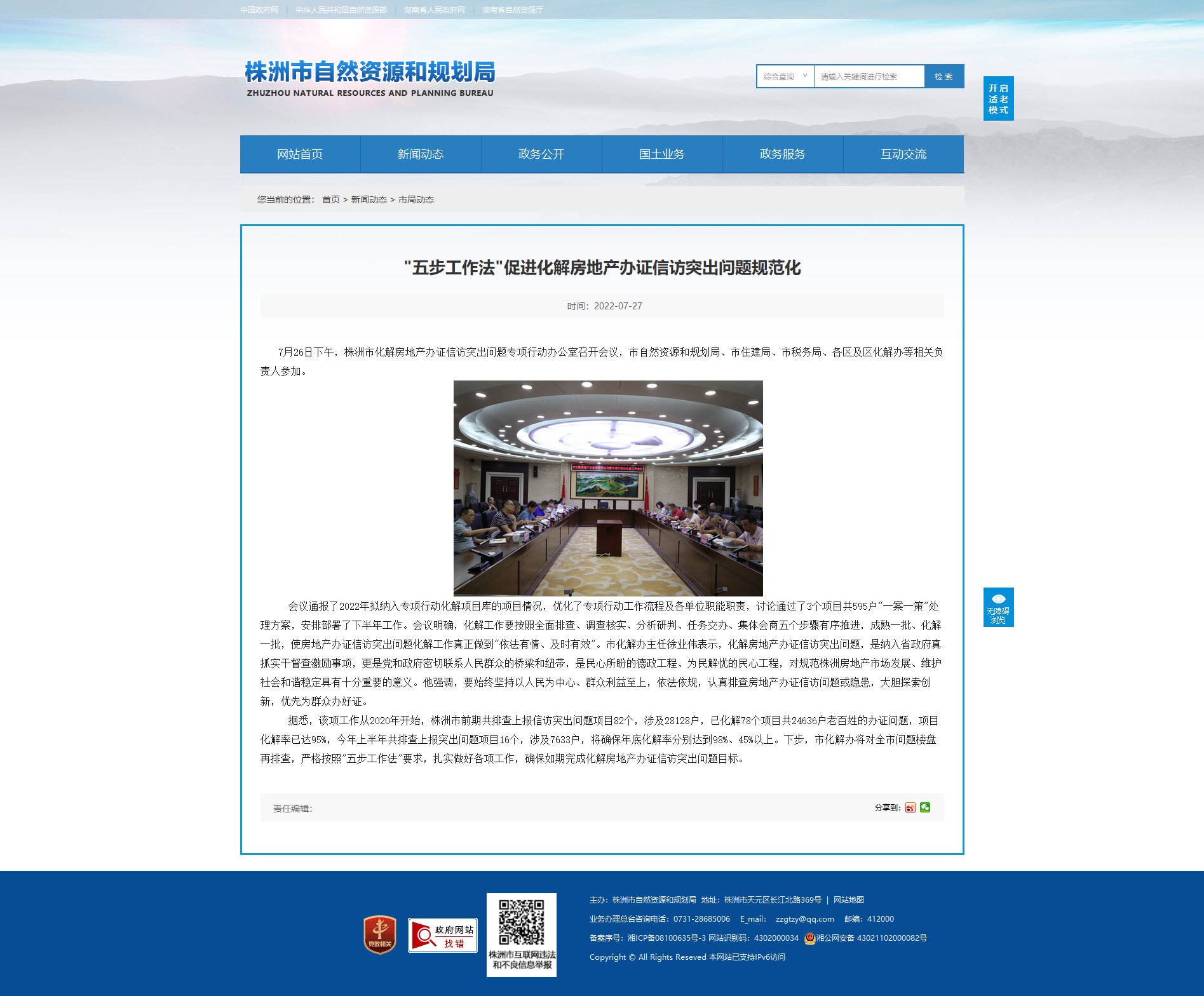Share the article to WeChat

925,807
